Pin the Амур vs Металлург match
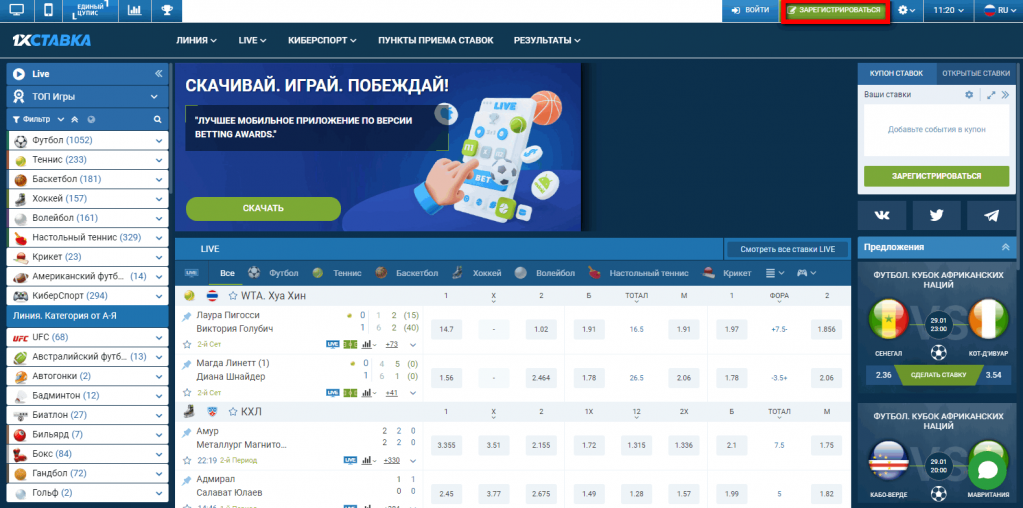This screenshot has width=1023, height=508. 187,432
